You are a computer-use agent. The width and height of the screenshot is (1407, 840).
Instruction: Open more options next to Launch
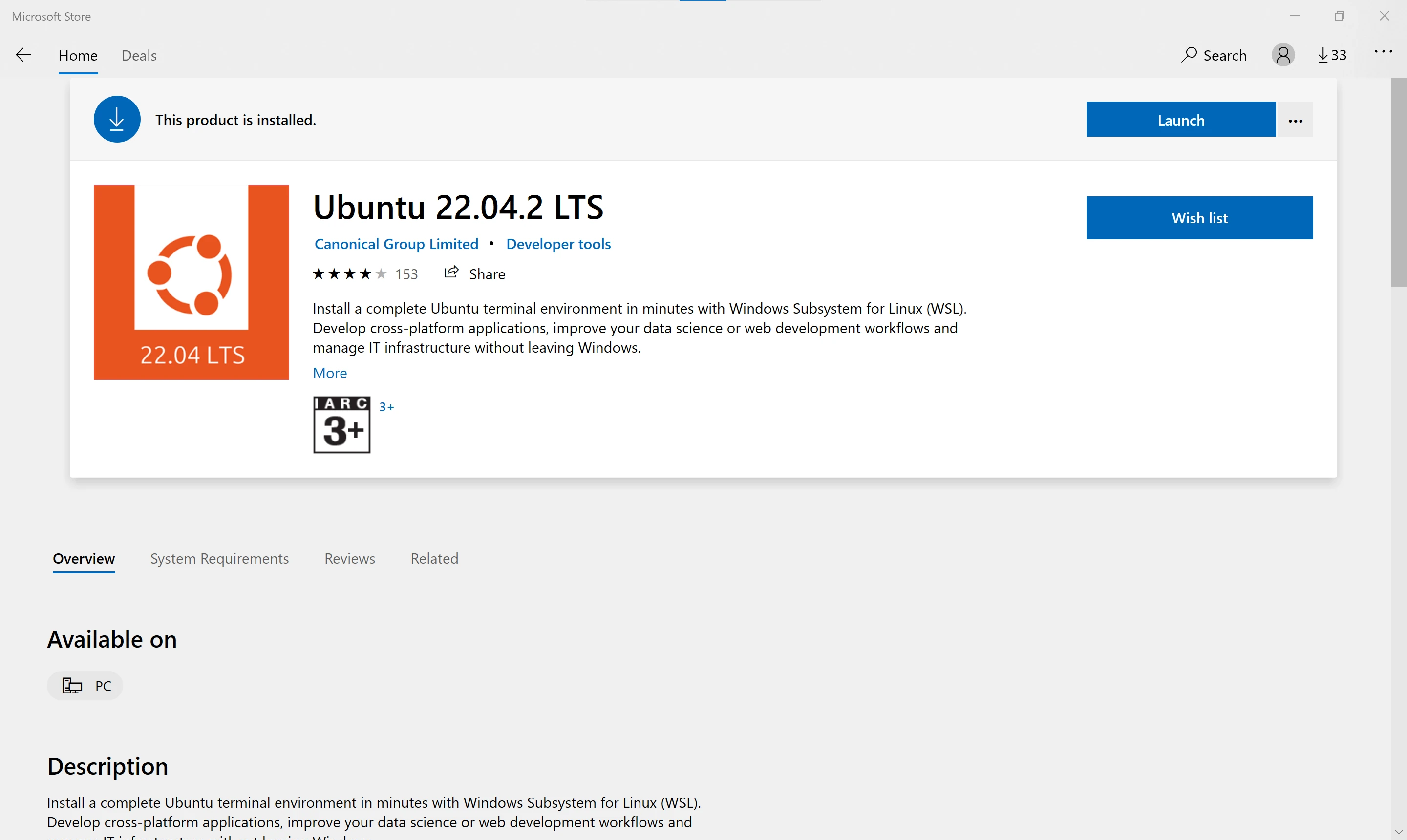tap(1295, 120)
